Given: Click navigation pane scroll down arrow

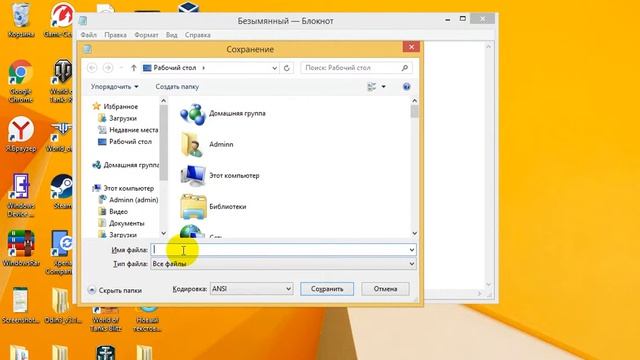Looking at the screenshot, I should (164, 233).
